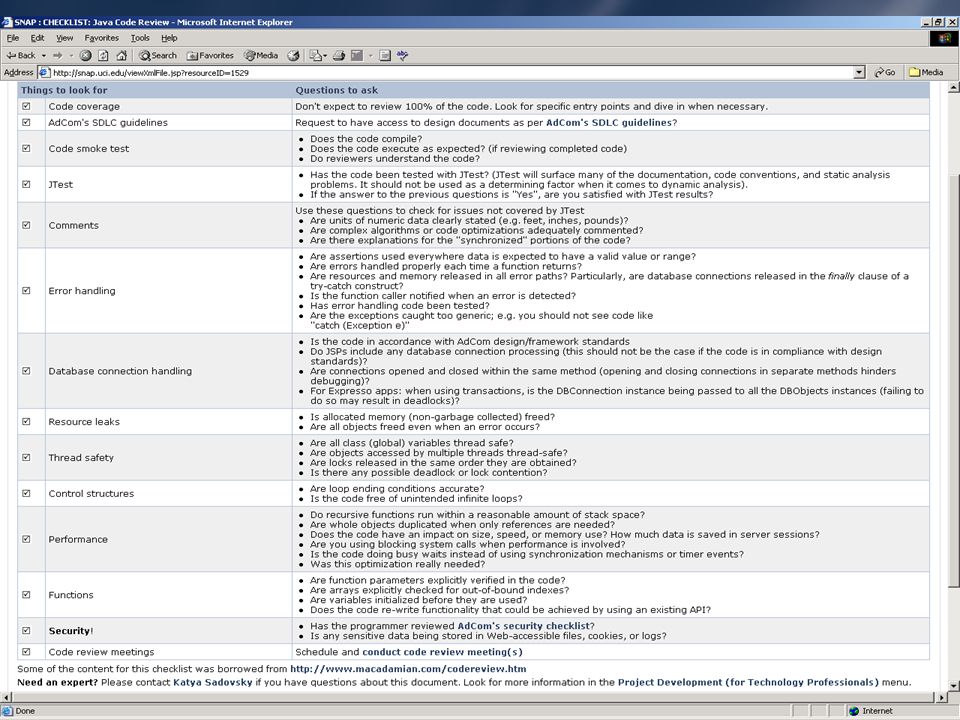This screenshot has width=960, height=720.
Task: Open the Search pane
Action: (x=158, y=55)
